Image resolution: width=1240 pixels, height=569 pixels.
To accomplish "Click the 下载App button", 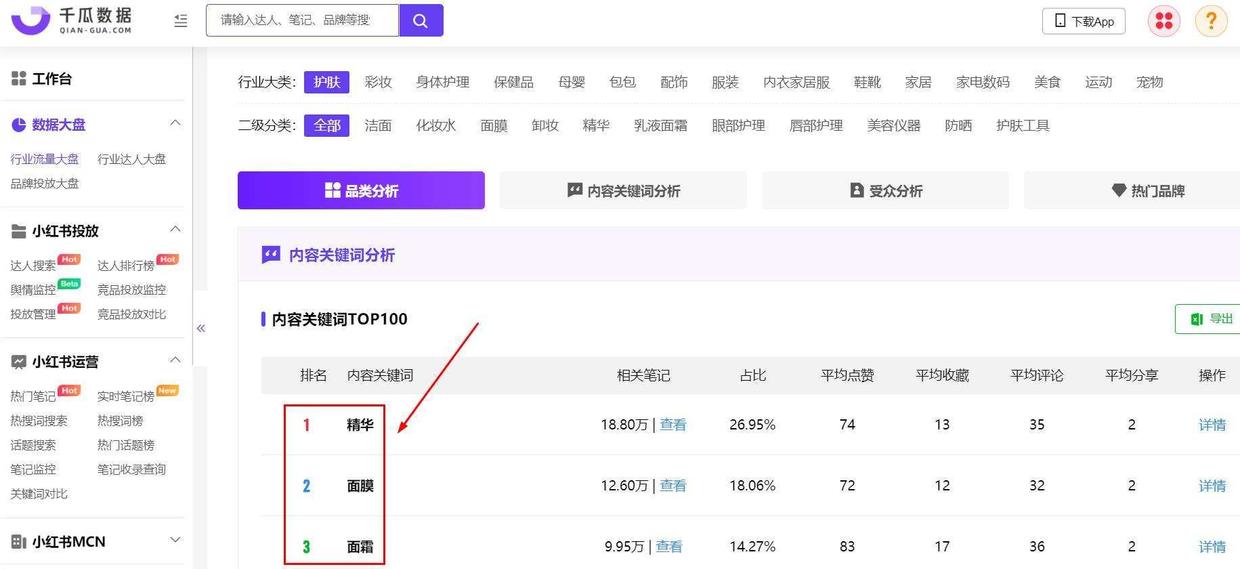I will pyautogui.click(x=1083, y=21).
